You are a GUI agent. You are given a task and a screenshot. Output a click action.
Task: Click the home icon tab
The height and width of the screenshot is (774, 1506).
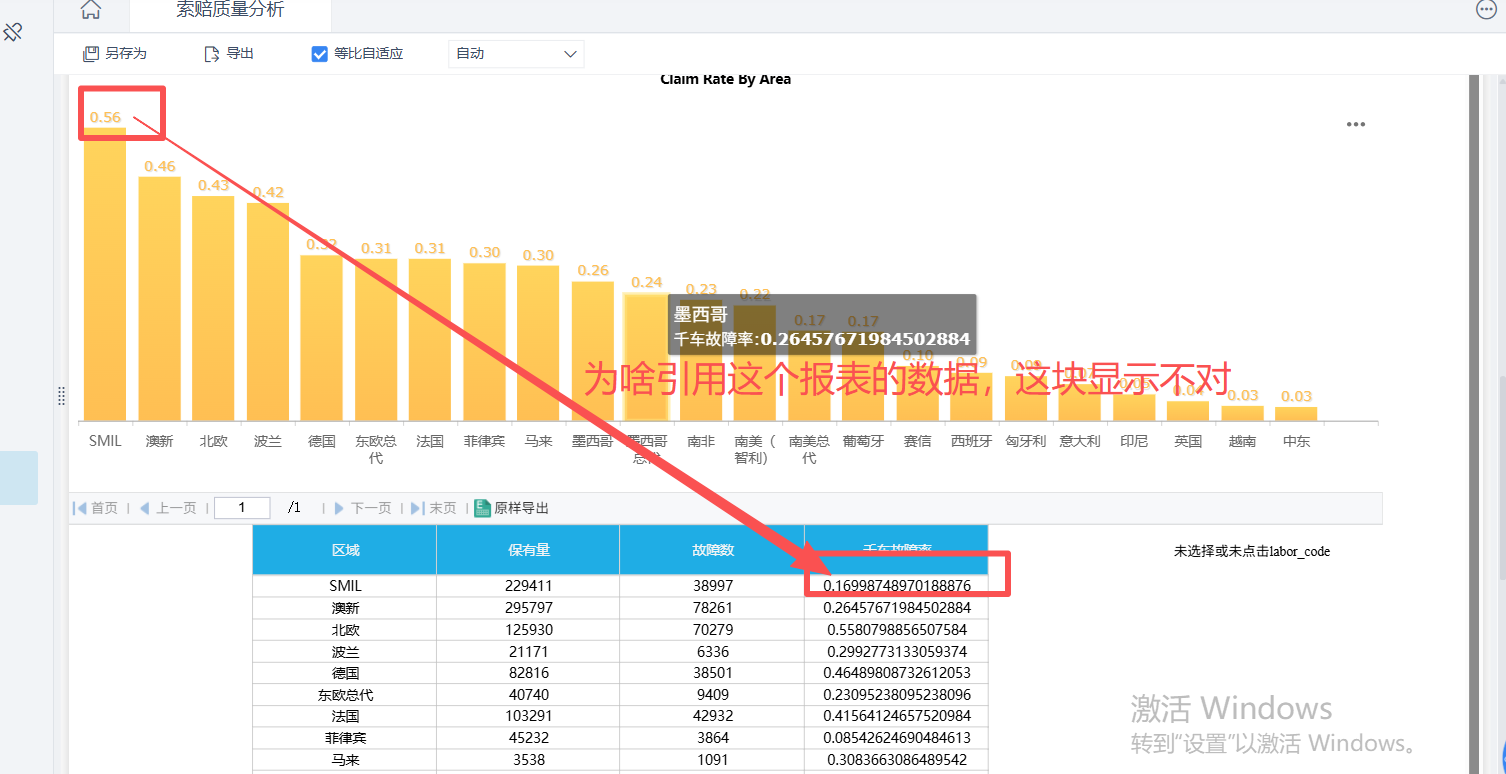(x=90, y=11)
